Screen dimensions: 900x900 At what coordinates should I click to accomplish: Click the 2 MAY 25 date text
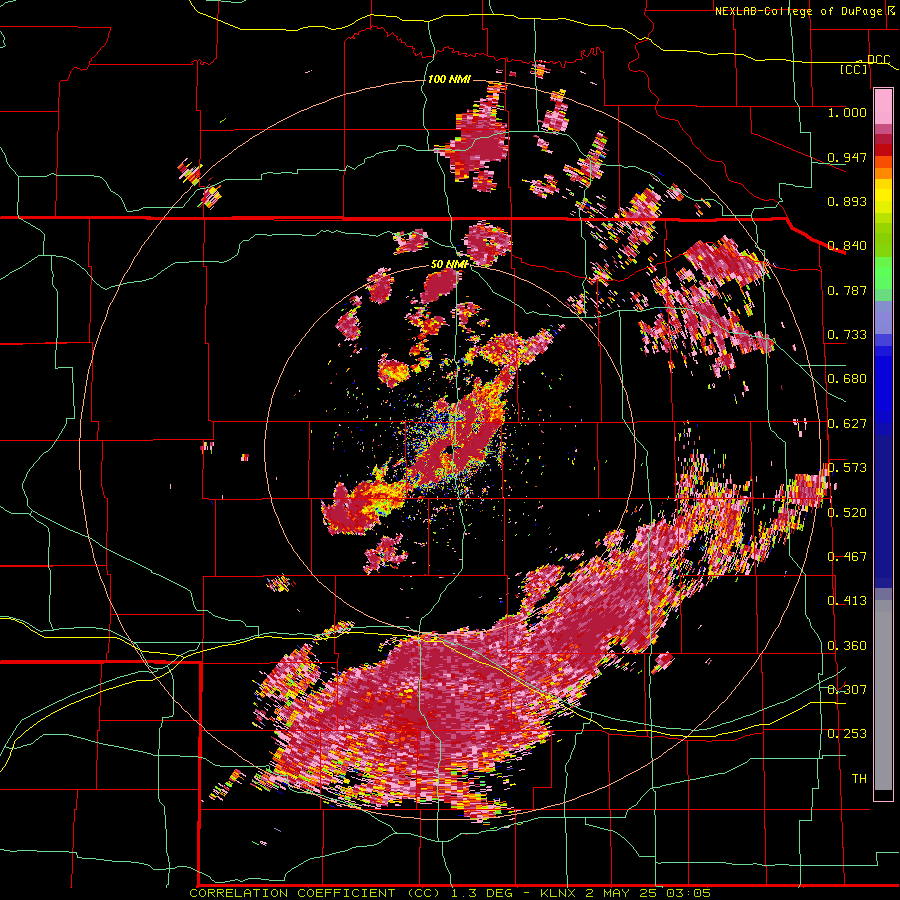(622, 893)
